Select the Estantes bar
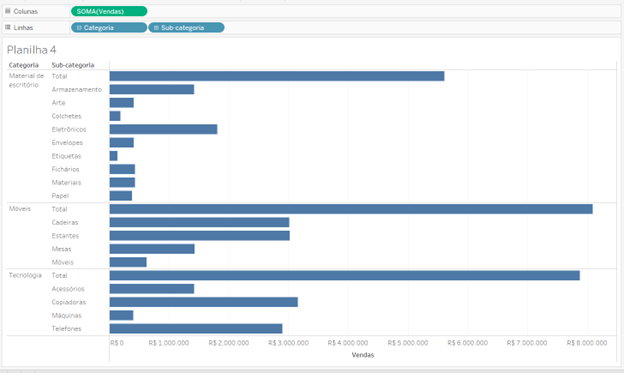 click(x=201, y=237)
